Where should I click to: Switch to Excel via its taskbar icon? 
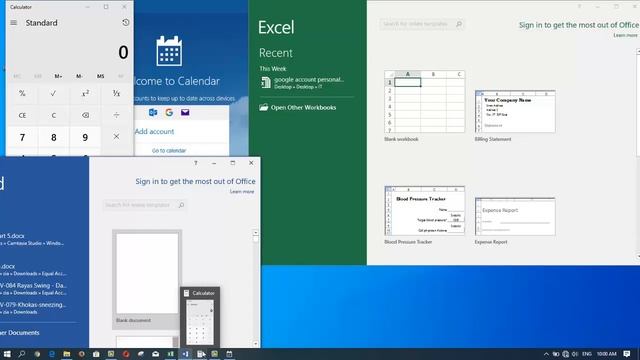point(171,354)
